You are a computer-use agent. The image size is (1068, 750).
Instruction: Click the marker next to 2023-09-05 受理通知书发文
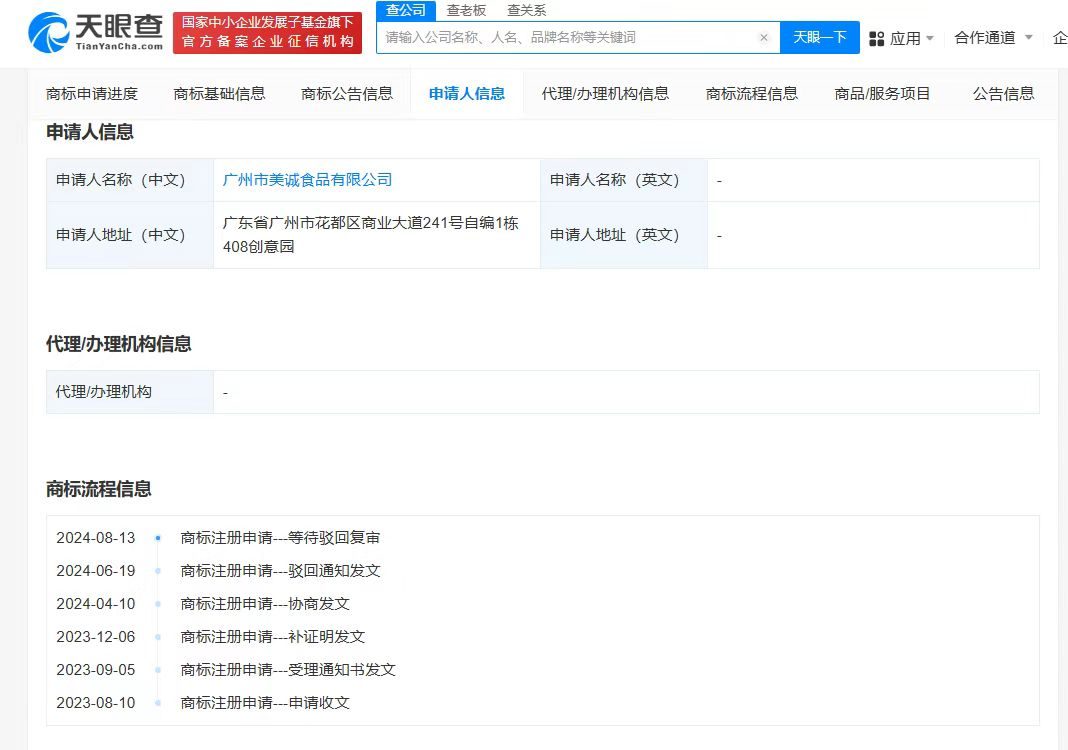pos(156,670)
